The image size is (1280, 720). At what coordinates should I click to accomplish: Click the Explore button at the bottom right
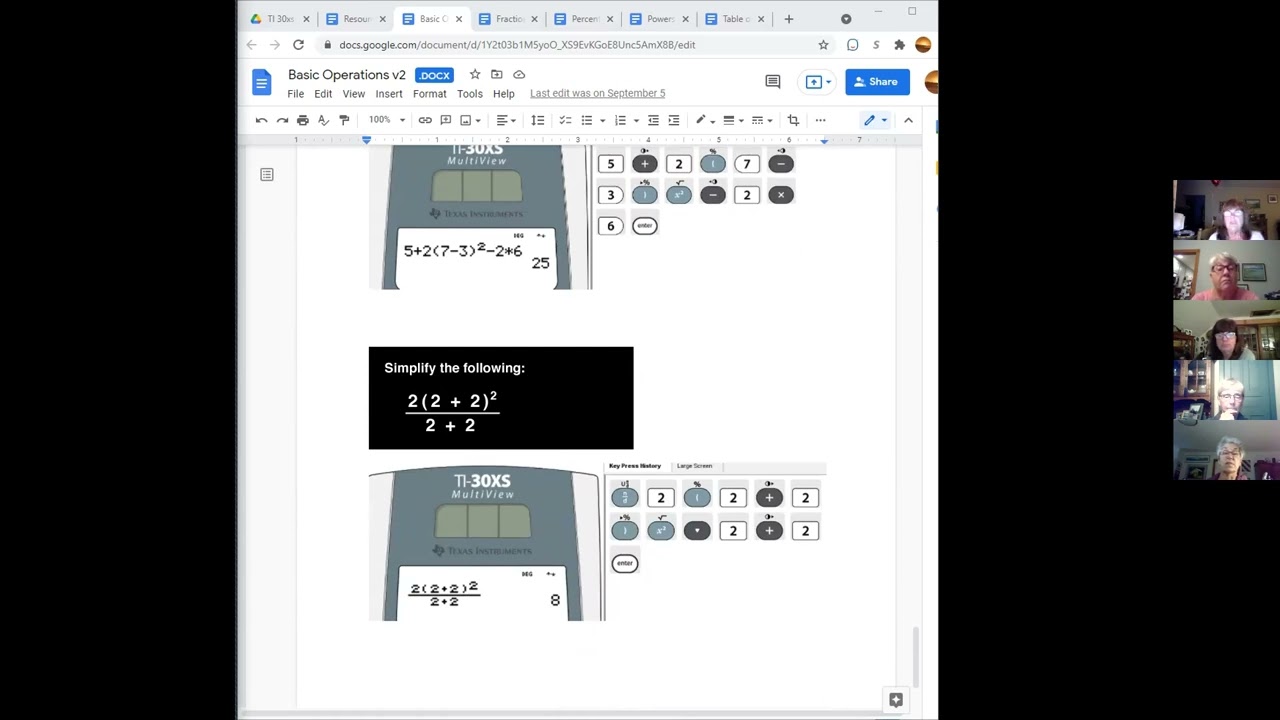pos(896,701)
